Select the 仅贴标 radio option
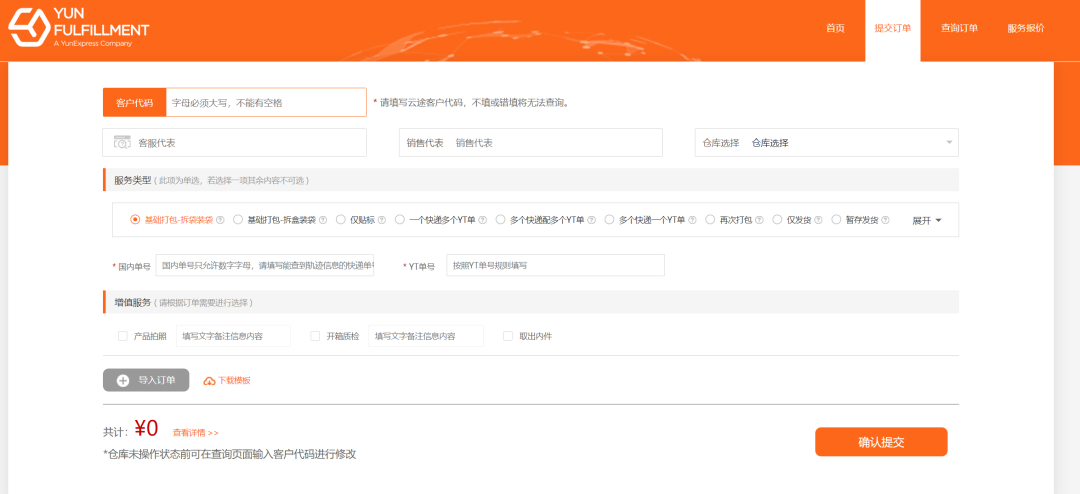This screenshot has width=1080, height=494. 341,220
